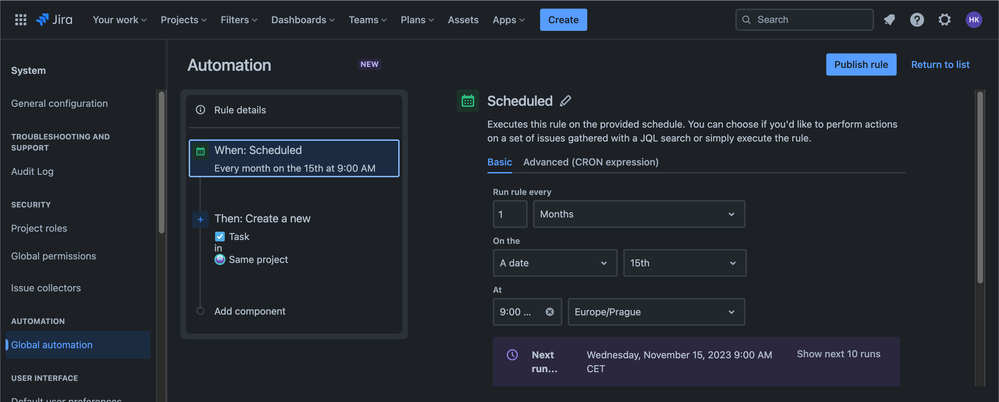Expand the Dashboards menu
Screen dimensions: 999x402
303,20
